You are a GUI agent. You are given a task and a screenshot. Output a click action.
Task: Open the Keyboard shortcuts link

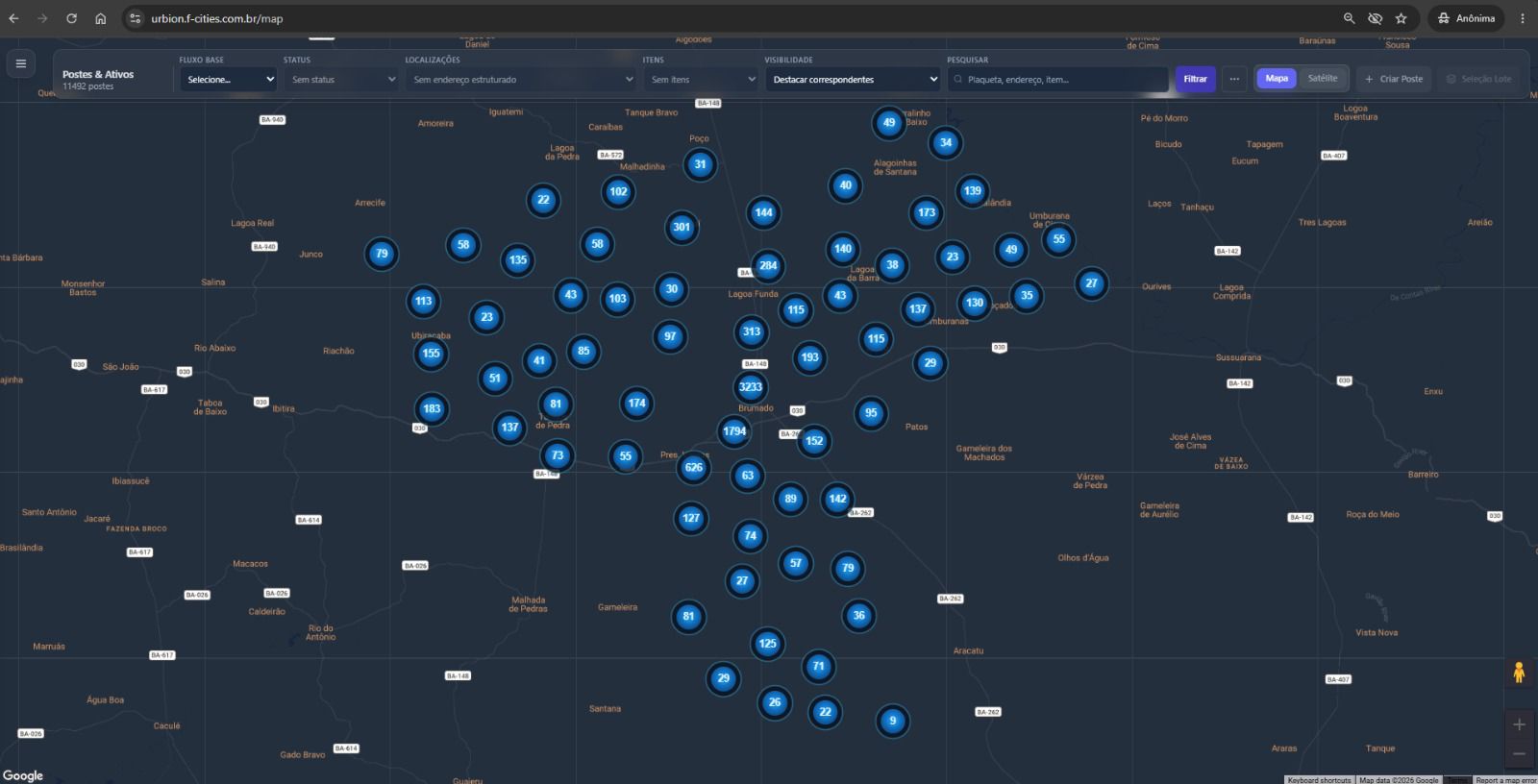click(x=1319, y=780)
